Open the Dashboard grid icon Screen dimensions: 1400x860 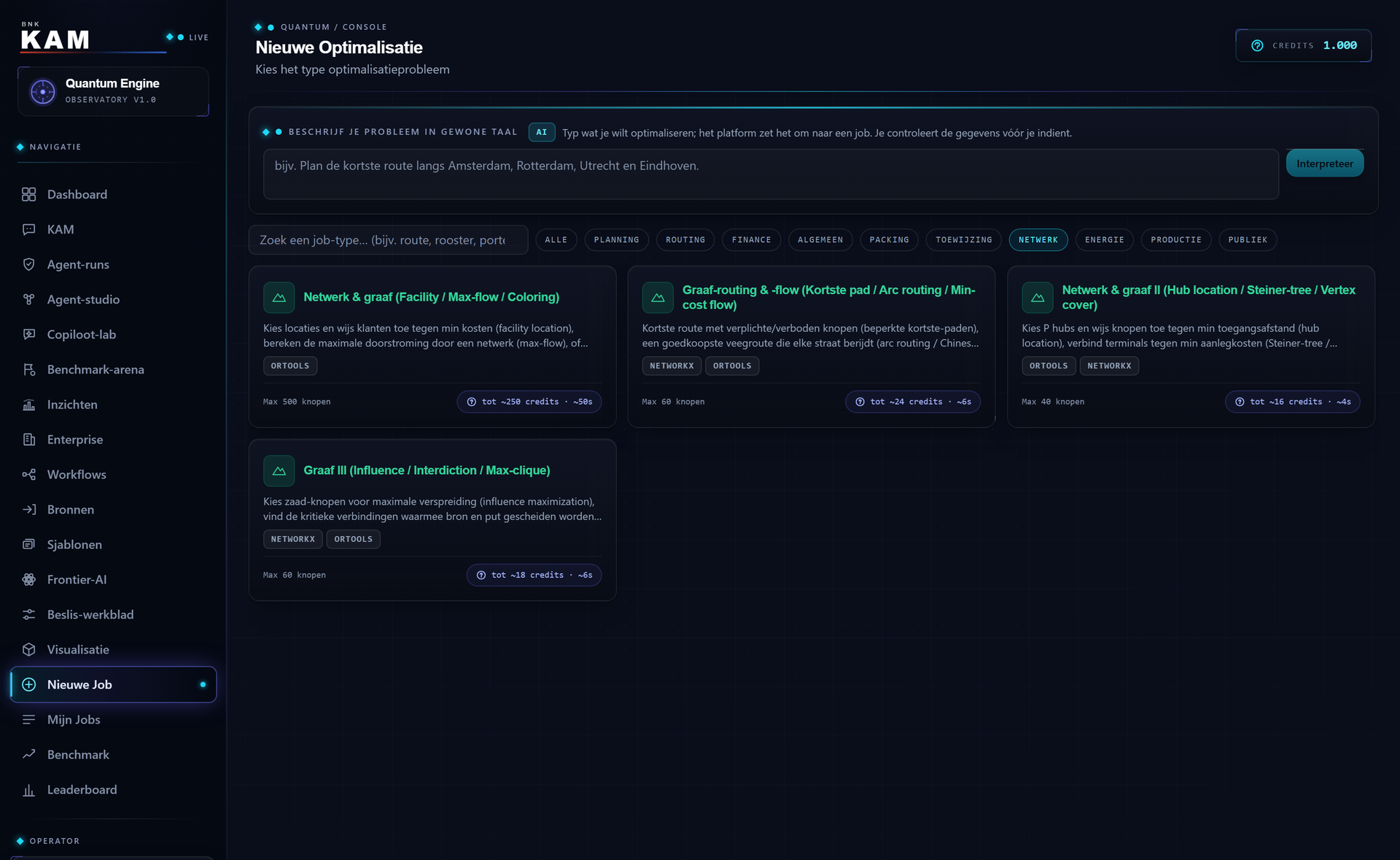(28, 194)
